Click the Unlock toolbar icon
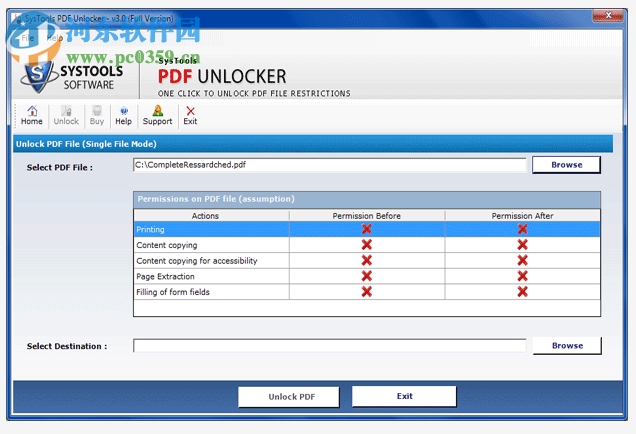 (x=66, y=116)
